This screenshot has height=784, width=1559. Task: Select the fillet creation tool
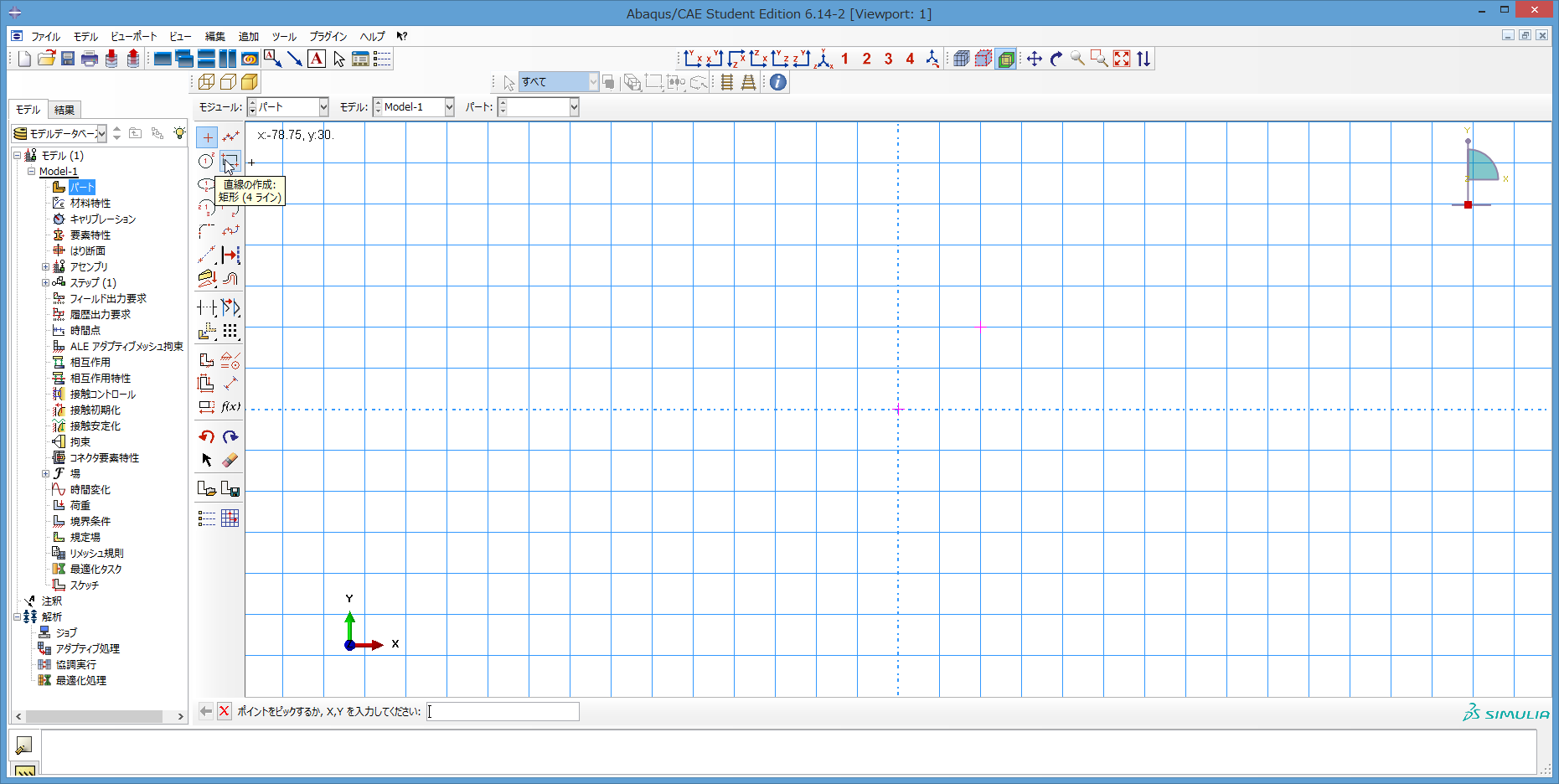tap(207, 231)
